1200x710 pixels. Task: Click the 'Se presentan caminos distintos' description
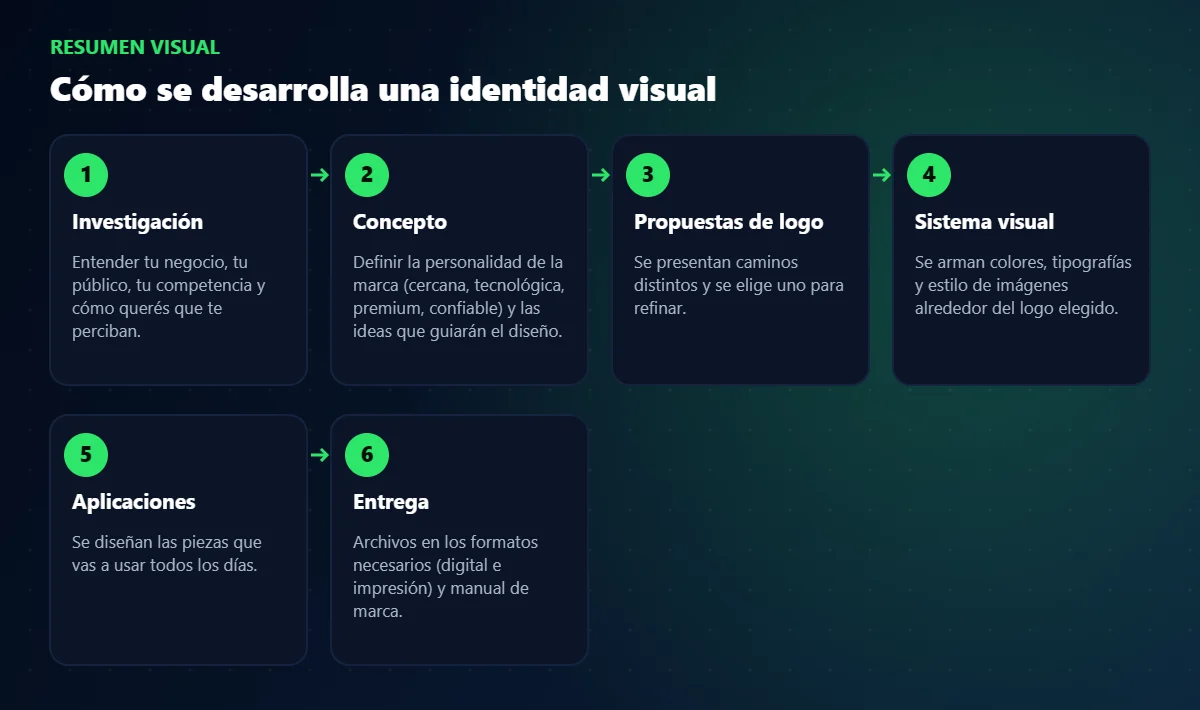point(739,285)
